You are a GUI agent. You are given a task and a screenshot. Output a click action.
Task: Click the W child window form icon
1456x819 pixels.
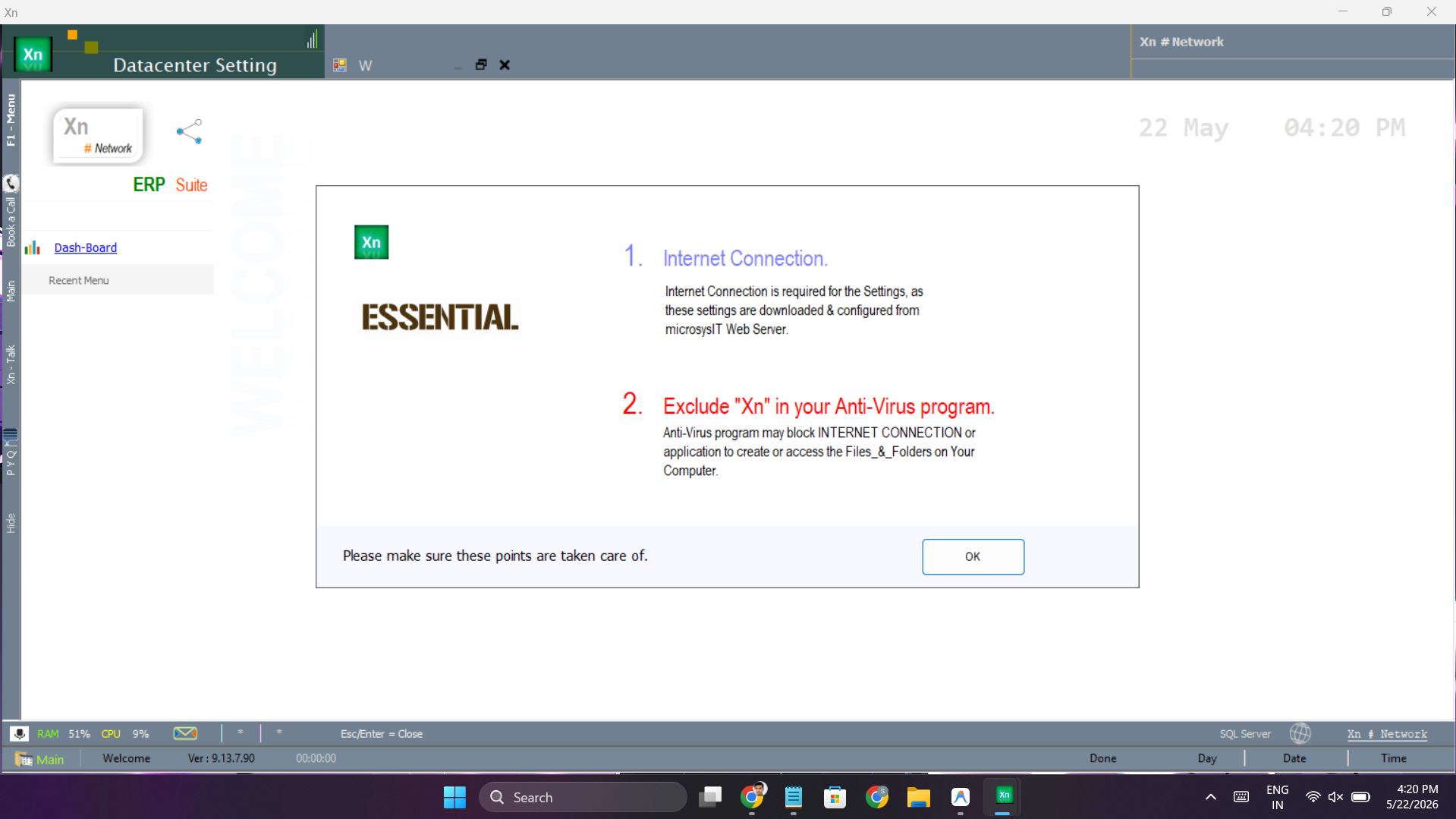point(340,65)
